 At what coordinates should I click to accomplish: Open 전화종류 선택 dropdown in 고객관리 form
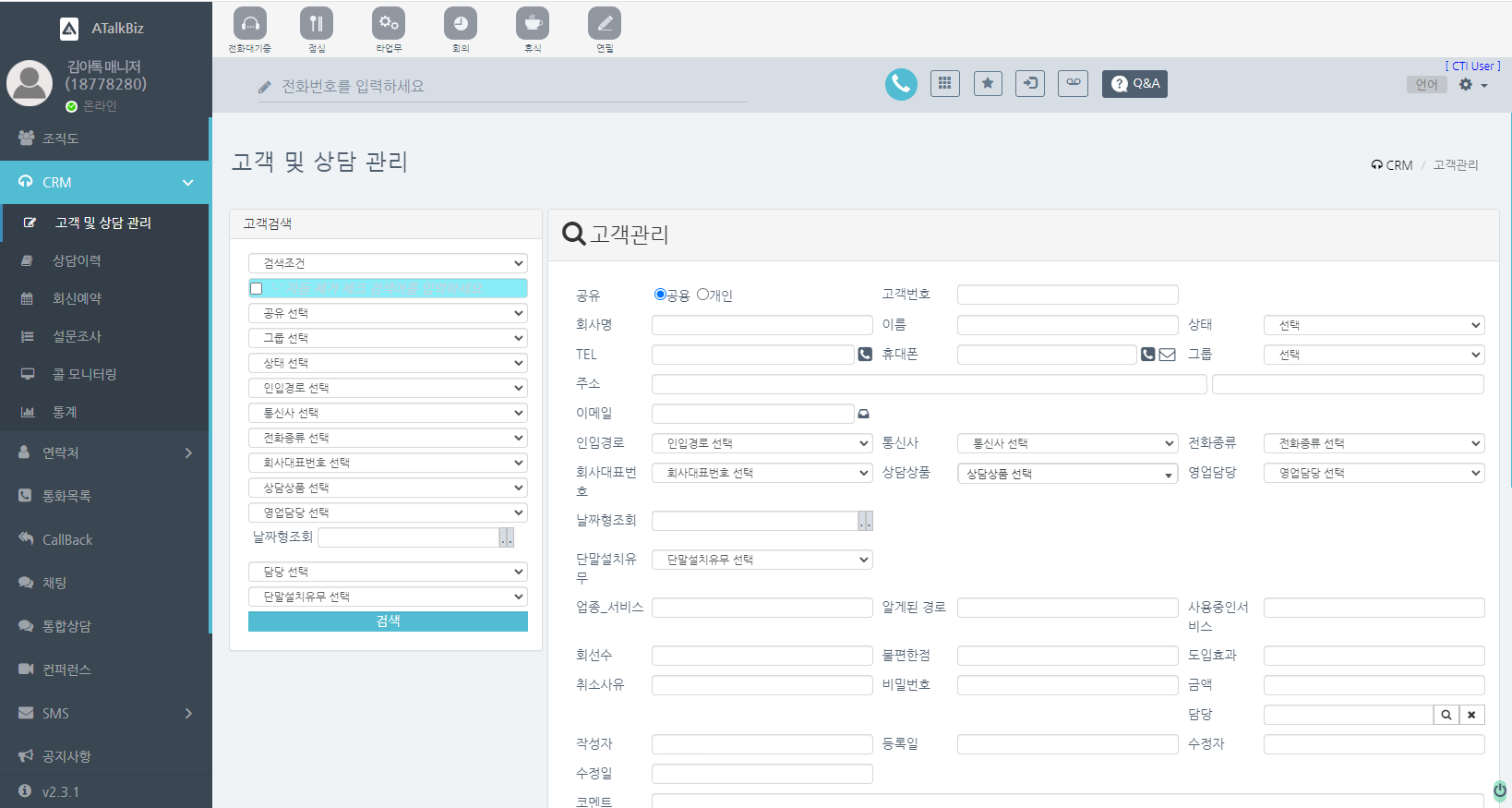click(1374, 443)
